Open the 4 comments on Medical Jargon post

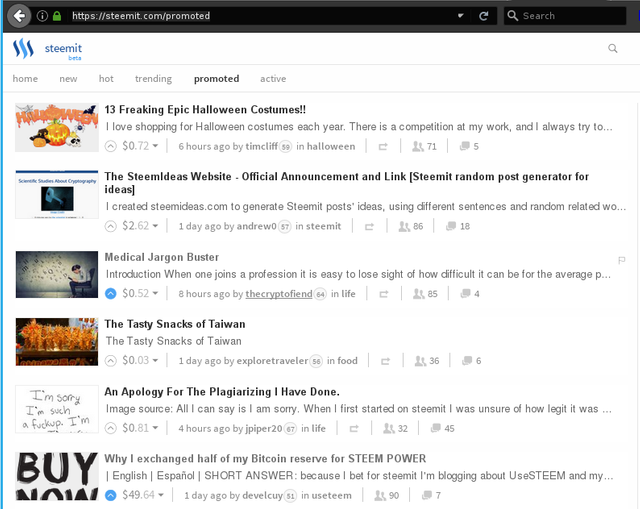[x=470, y=293]
